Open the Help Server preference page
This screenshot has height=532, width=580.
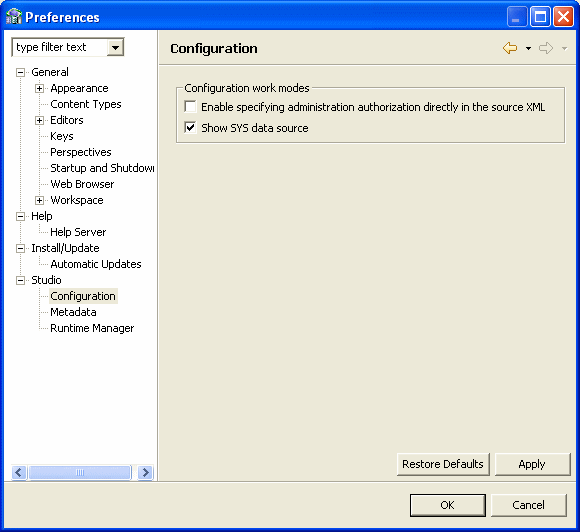pos(78,232)
